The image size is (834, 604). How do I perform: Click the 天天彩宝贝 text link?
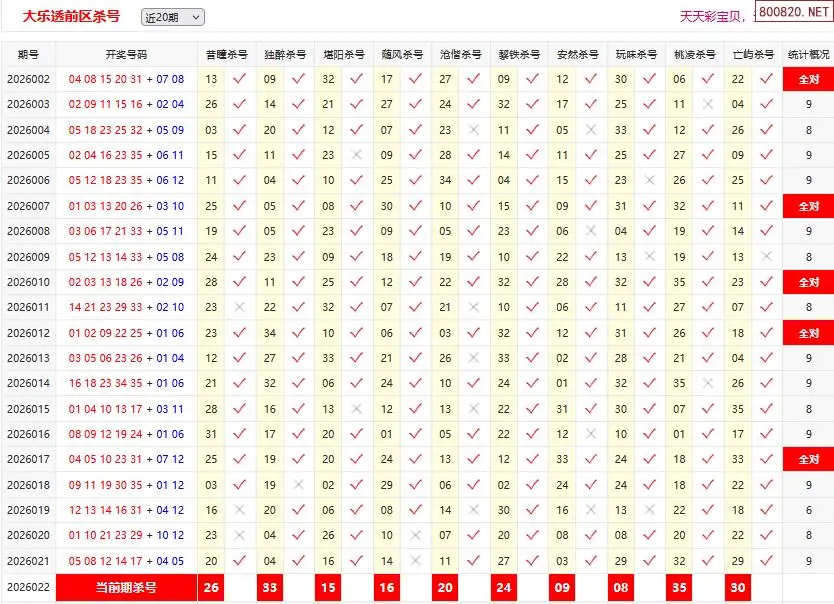[x=710, y=16]
